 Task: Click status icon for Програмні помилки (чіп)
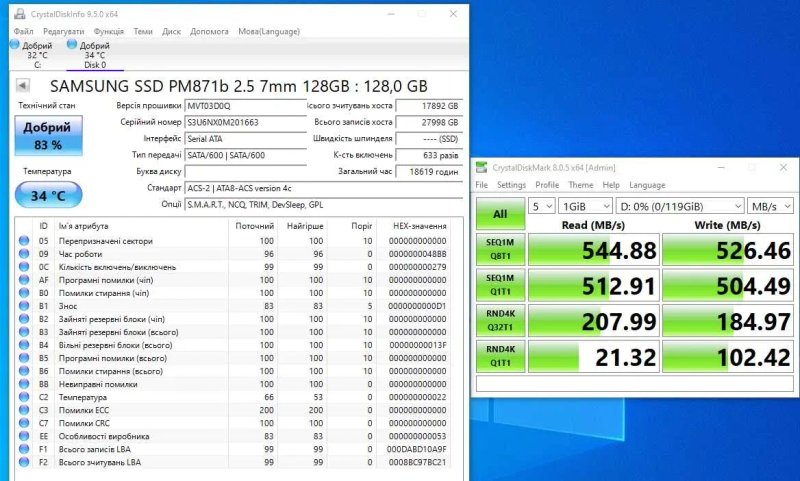[23, 280]
